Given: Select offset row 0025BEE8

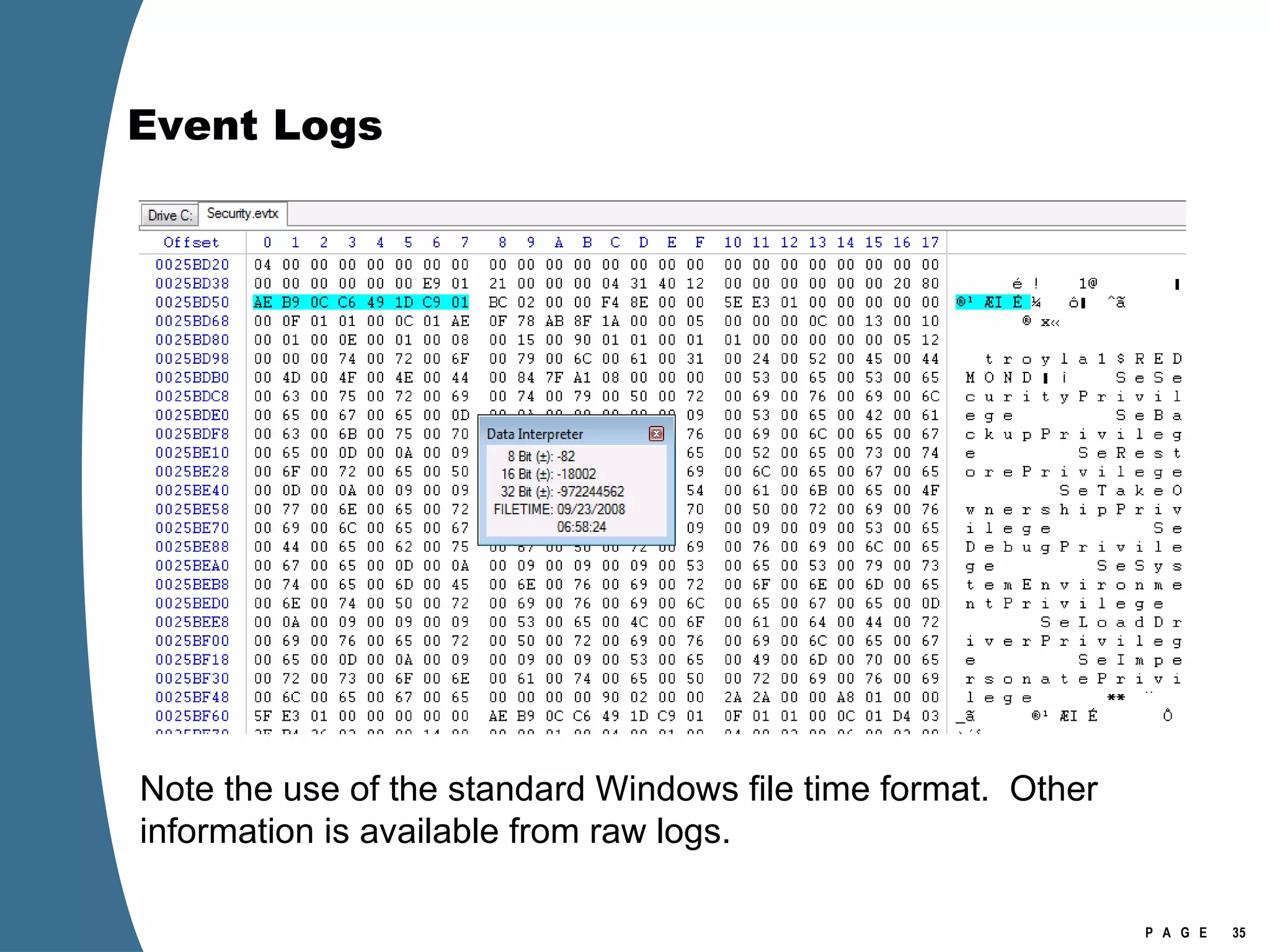Looking at the screenshot, I should [x=192, y=622].
